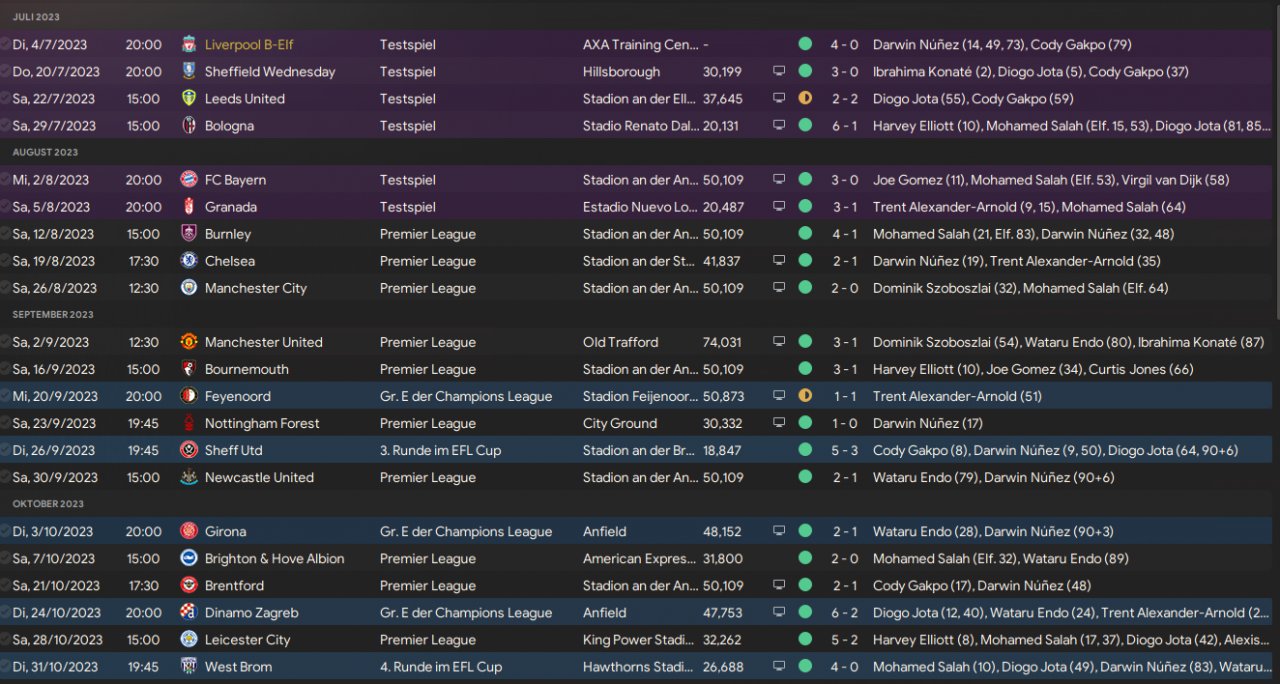Click the 17:30 kickoff time on the Chelsea row
Image resolution: width=1280 pixels, height=684 pixels.
click(x=143, y=261)
